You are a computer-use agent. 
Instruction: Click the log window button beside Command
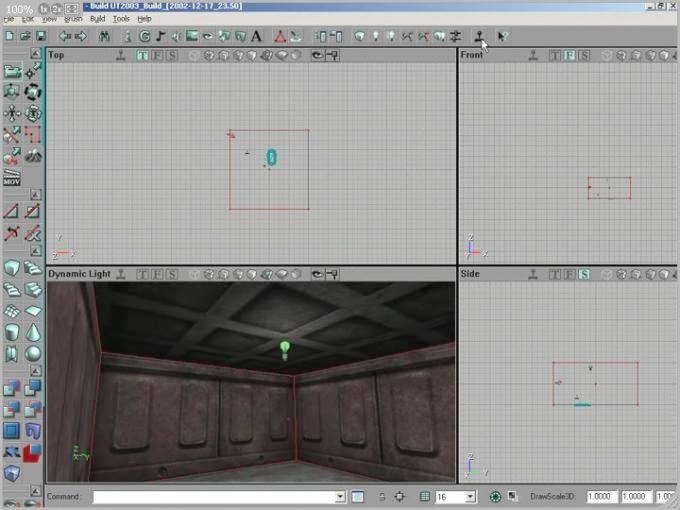pos(358,497)
